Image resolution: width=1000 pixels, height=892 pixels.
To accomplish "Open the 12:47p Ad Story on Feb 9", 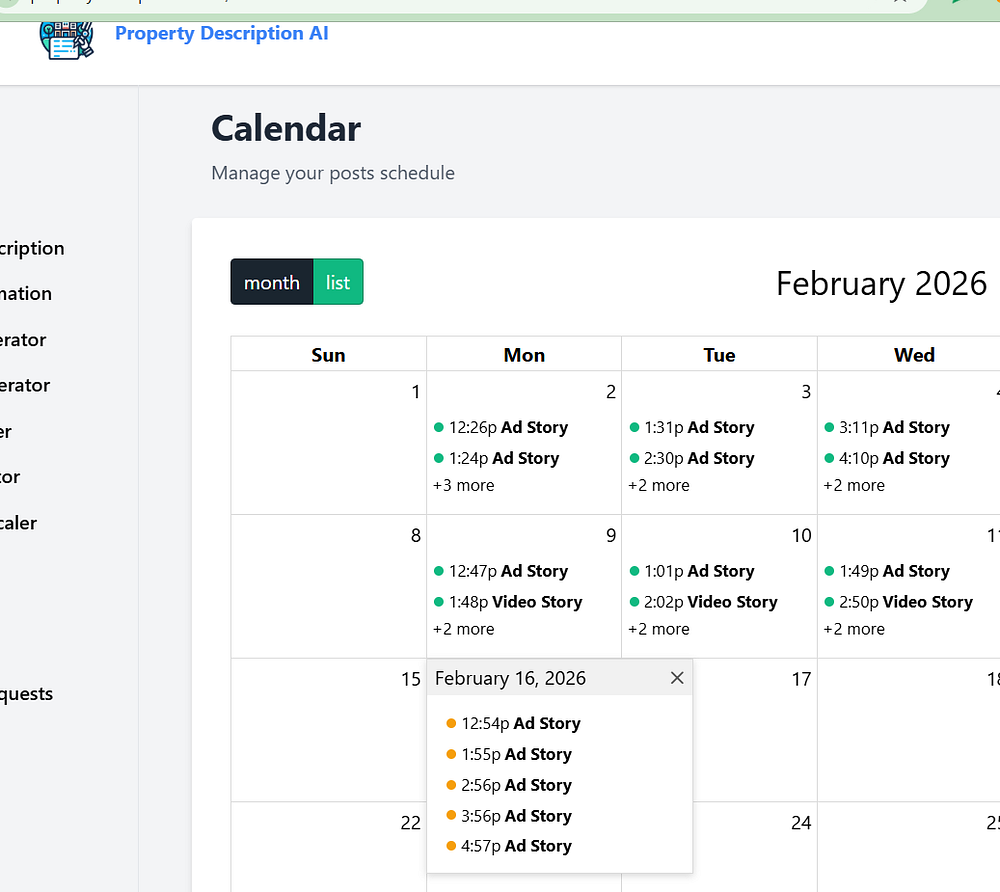I will (501, 571).
